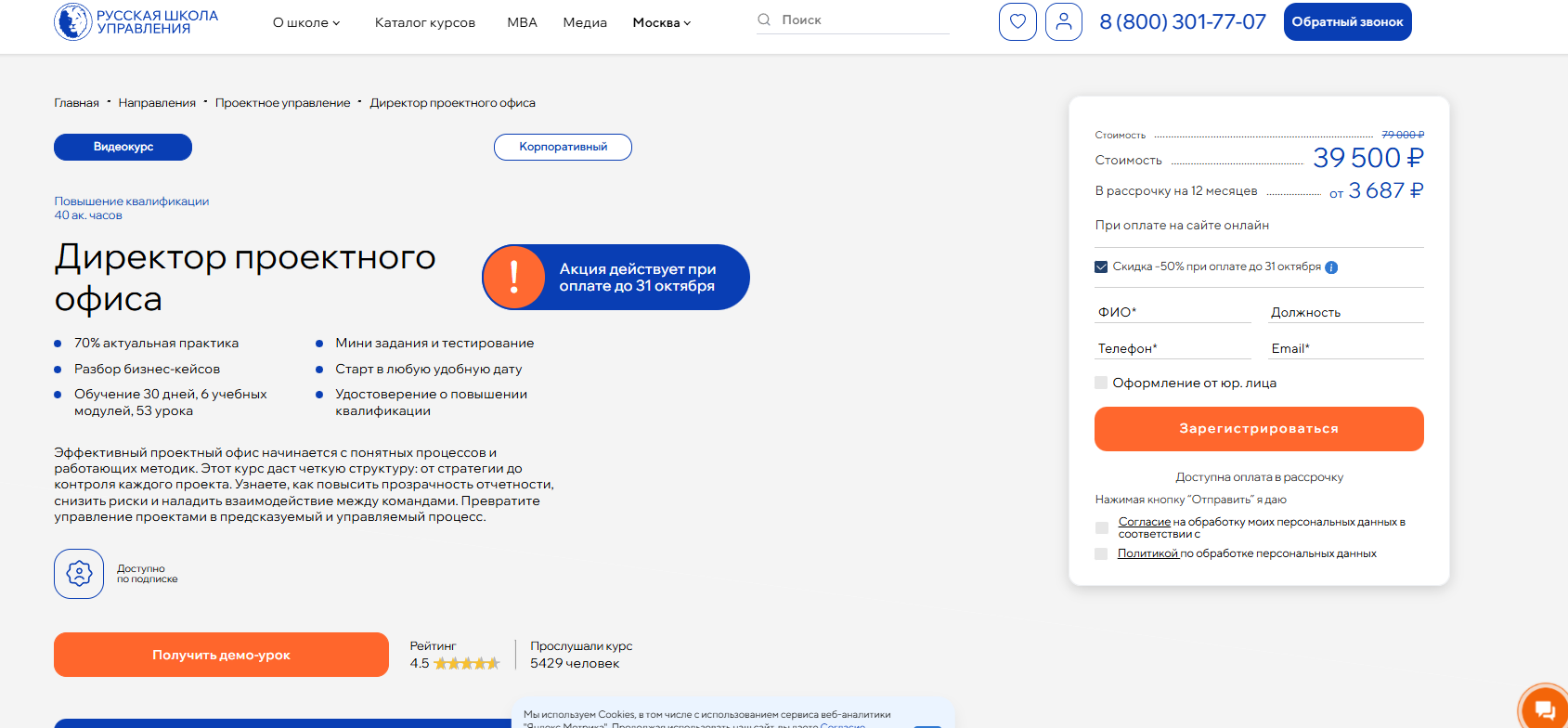Open favorites via the heart icon
The height and width of the screenshot is (728, 1568).
click(1017, 21)
